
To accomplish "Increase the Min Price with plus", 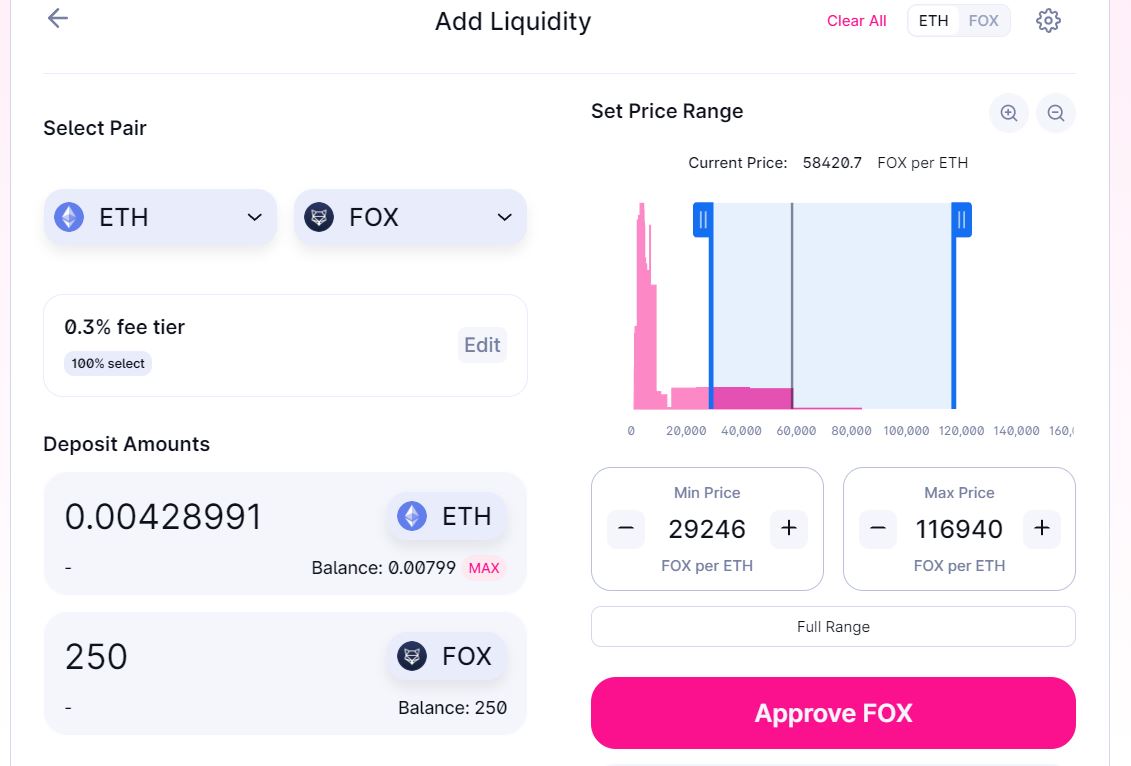I will pos(788,528).
